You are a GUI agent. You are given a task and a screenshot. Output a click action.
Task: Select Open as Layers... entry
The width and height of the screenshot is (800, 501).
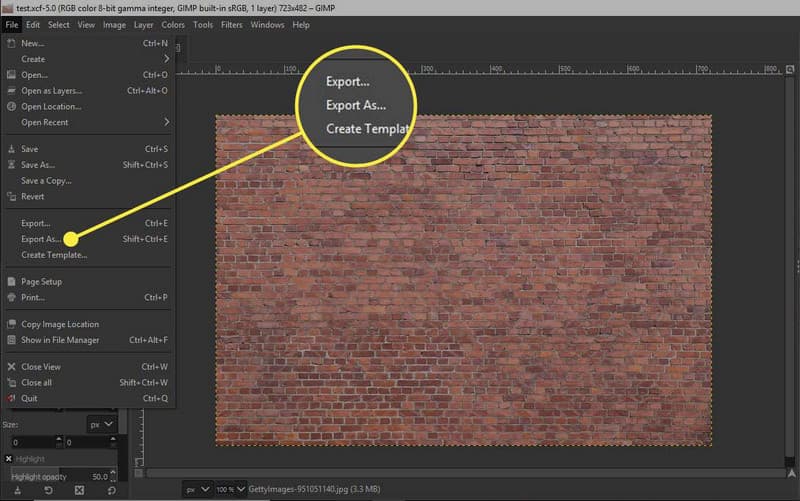pyautogui.click(x=88, y=91)
